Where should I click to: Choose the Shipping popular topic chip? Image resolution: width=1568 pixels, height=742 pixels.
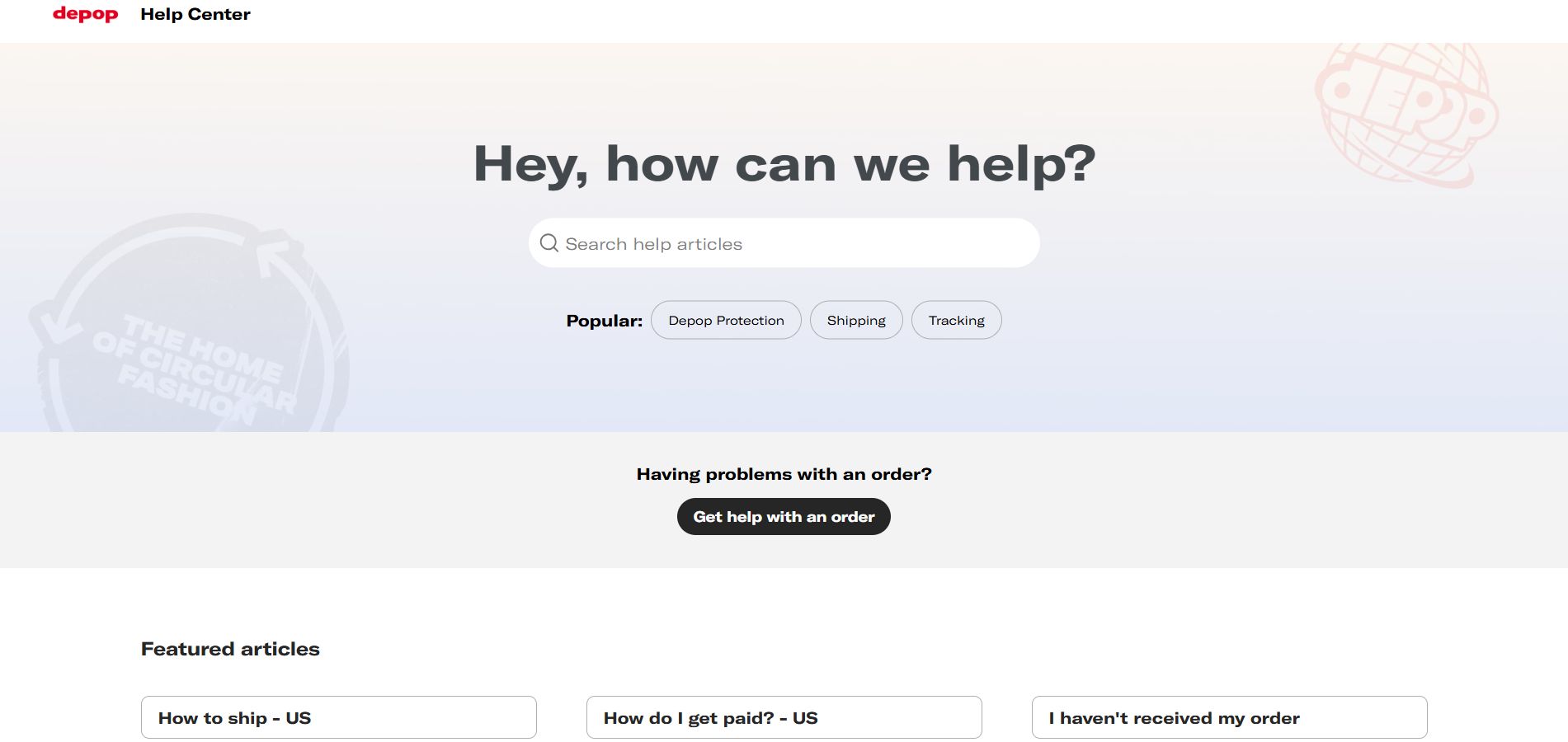(856, 320)
